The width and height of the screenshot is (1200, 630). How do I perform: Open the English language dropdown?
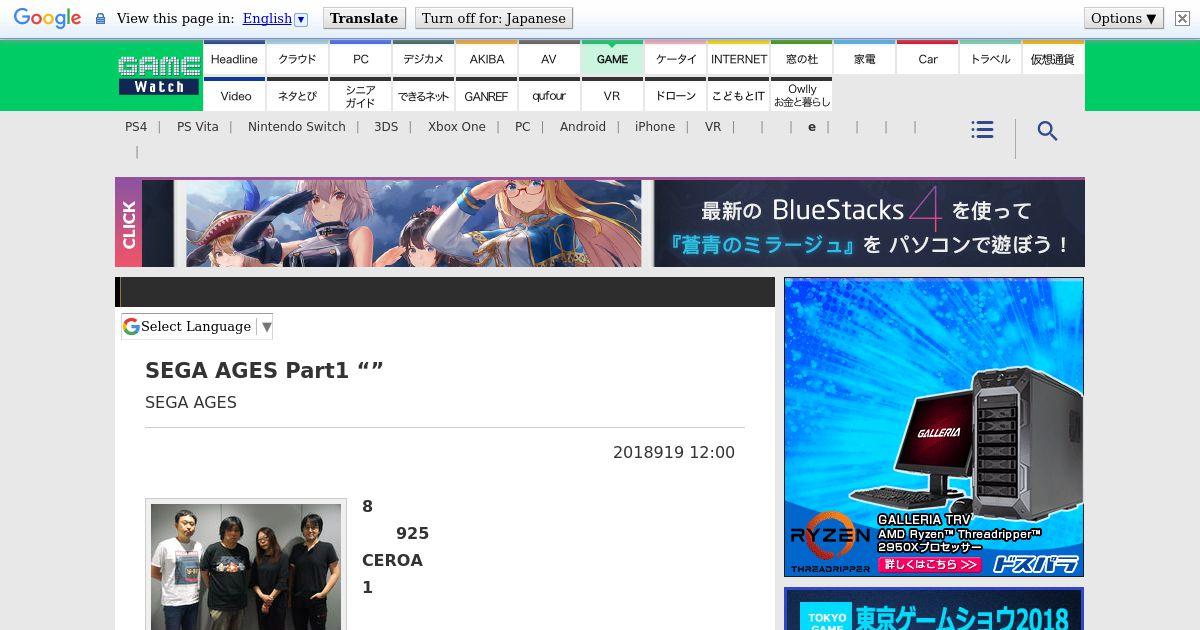pyautogui.click(x=275, y=18)
